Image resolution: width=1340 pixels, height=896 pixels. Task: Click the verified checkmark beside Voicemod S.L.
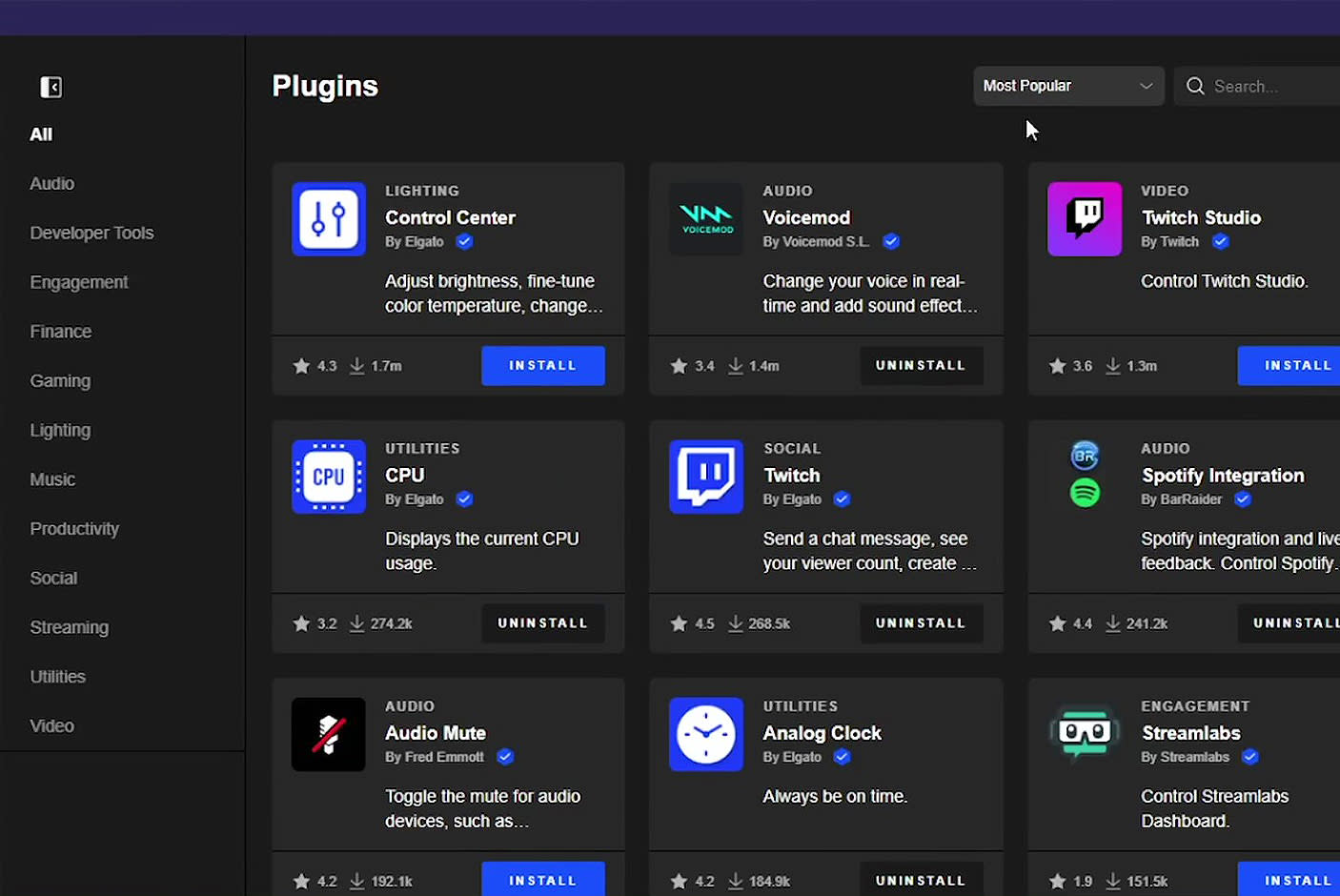(891, 241)
